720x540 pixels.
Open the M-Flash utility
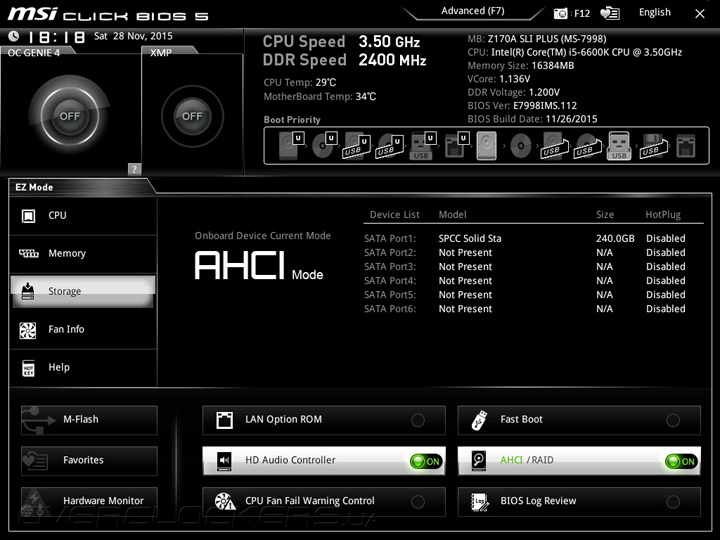click(x=90, y=420)
